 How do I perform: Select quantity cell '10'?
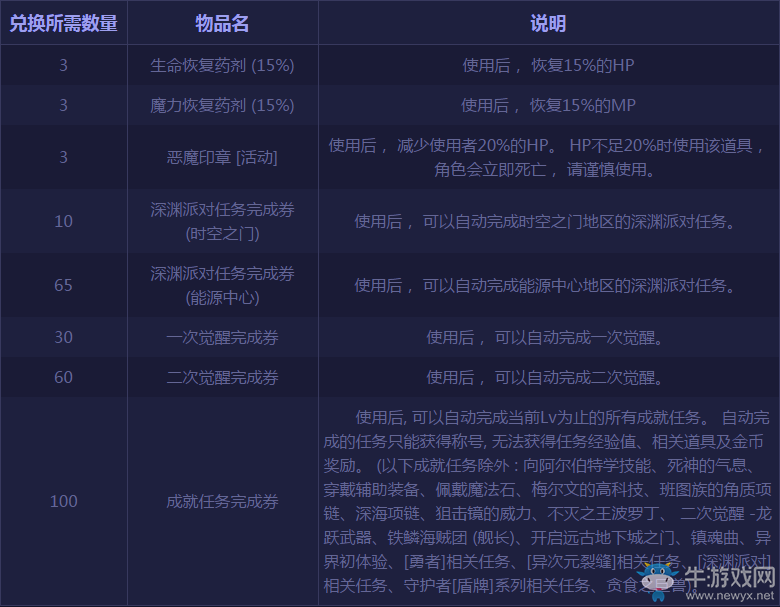click(x=64, y=221)
